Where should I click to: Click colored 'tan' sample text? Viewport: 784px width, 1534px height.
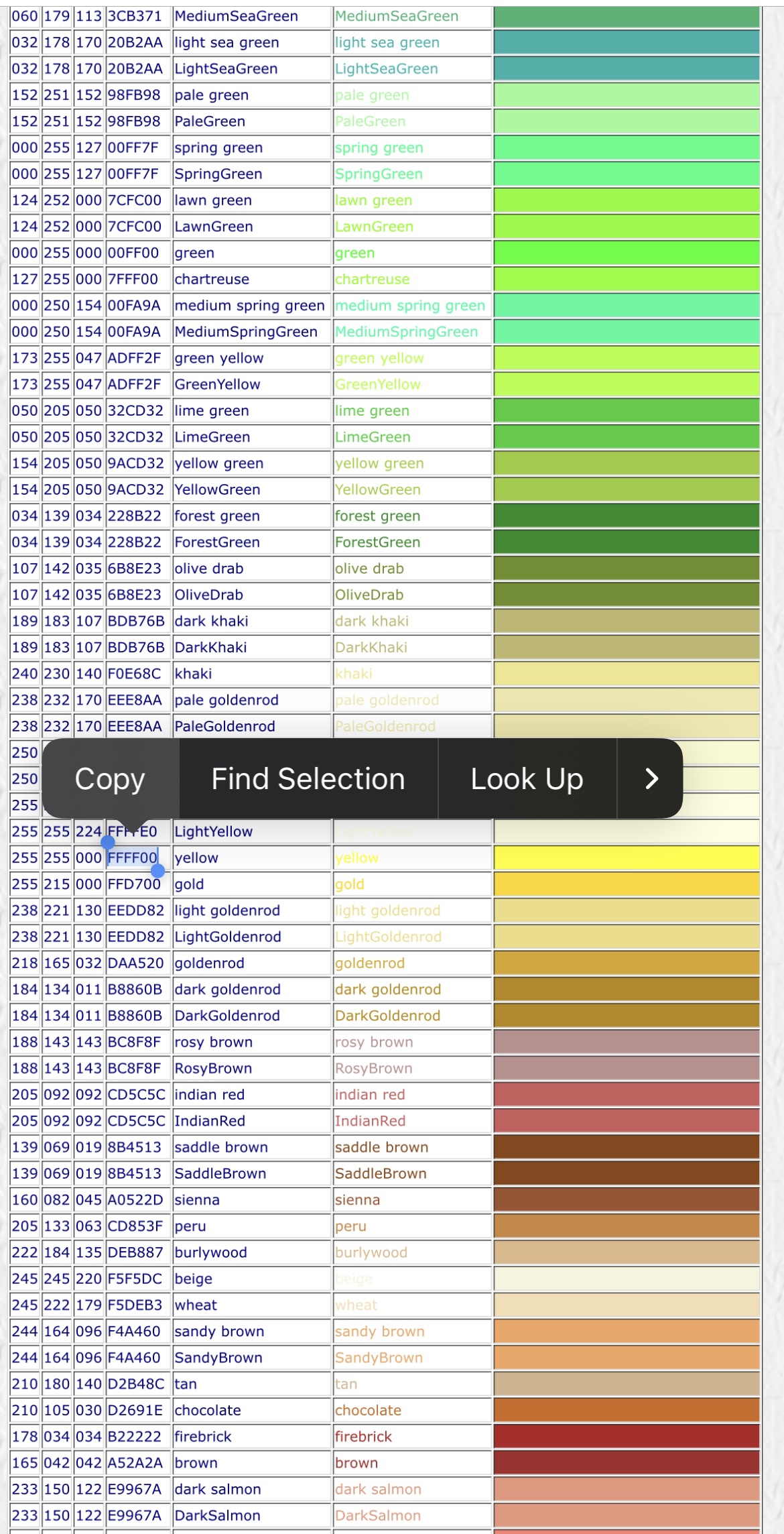click(x=346, y=1384)
